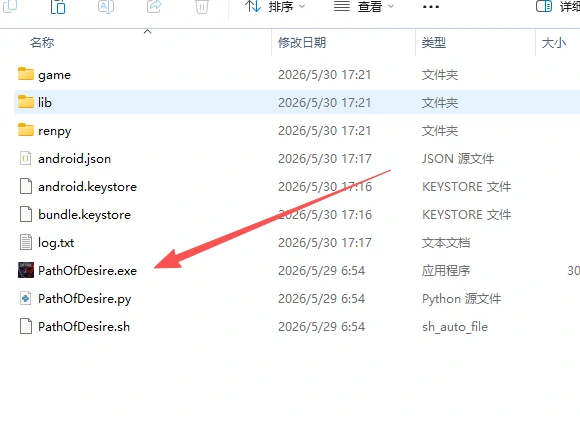Click the log.txt date 2026/5/30 17:17
Screen dimensions: 580x423
(x=325, y=243)
